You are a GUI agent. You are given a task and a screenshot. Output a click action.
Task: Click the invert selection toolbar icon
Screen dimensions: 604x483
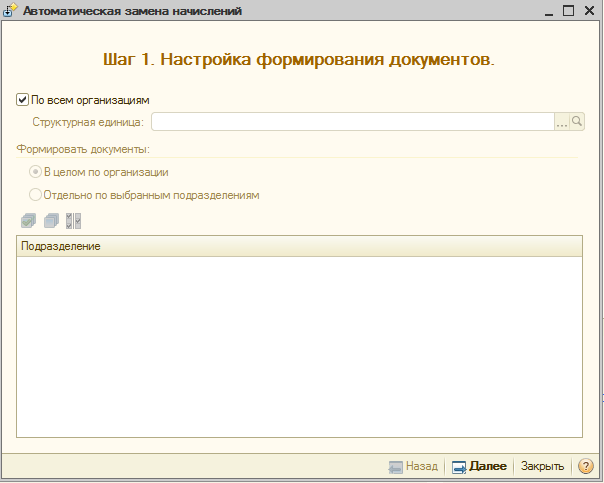tap(73, 221)
